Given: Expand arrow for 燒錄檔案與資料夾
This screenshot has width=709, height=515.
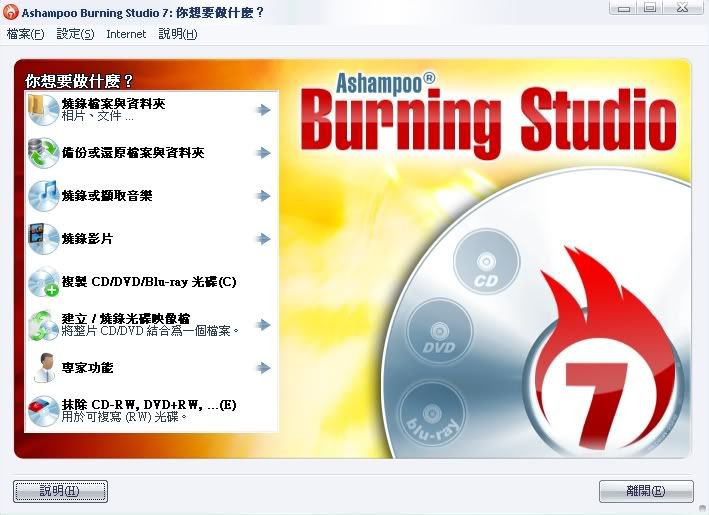Looking at the screenshot, I should tap(263, 109).
